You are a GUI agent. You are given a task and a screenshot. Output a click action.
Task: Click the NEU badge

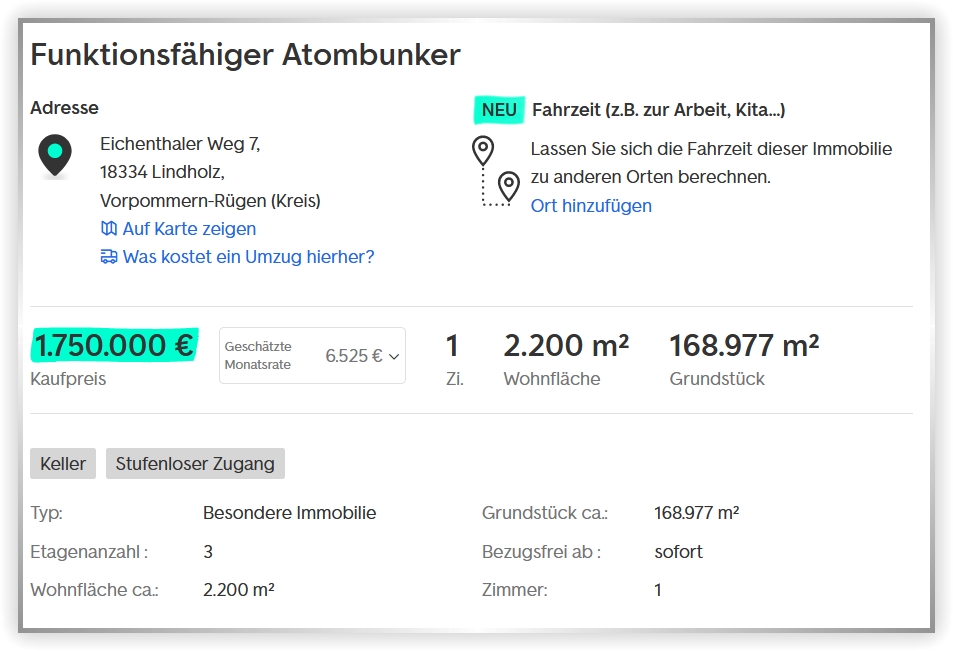[499, 109]
